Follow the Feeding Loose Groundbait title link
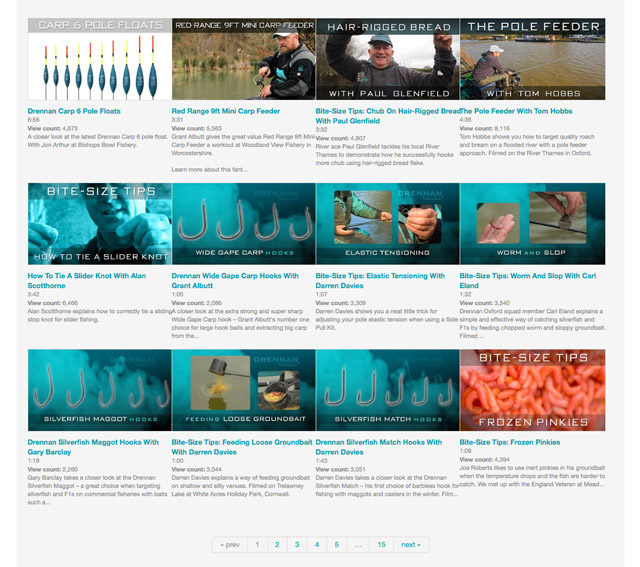Image resolution: width=640 pixels, height=567 pixels. tap(242, 447)
